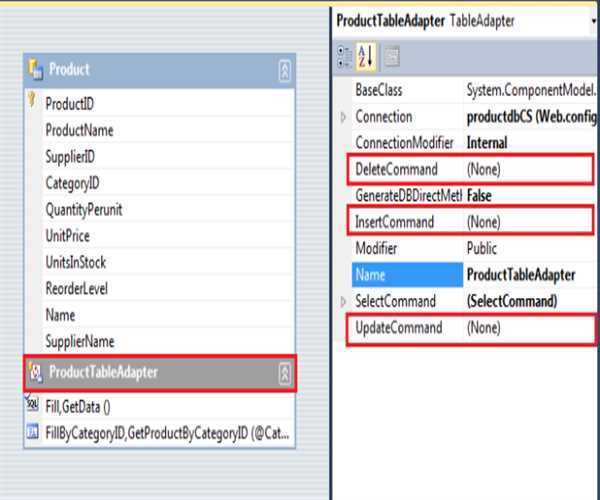The width and height of the screenshot is (600, 500).
Task: Click the primary key icon beside ProductID
Action: pyautogui.click(x=33, y=102)
